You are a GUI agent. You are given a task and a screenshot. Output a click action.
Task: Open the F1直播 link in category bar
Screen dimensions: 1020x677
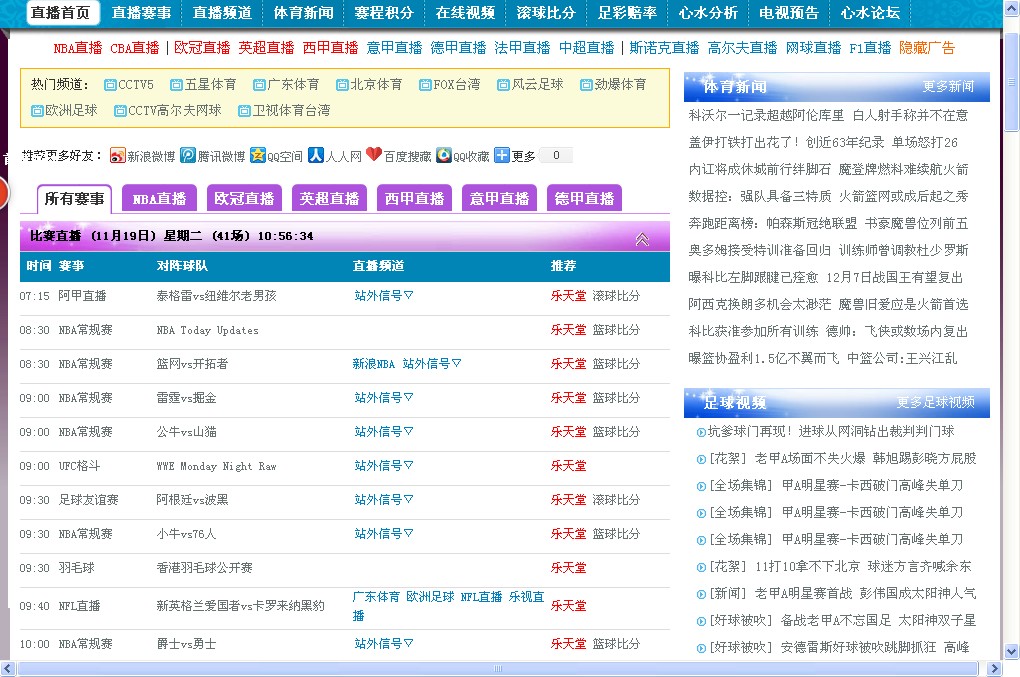coord(870,48)
